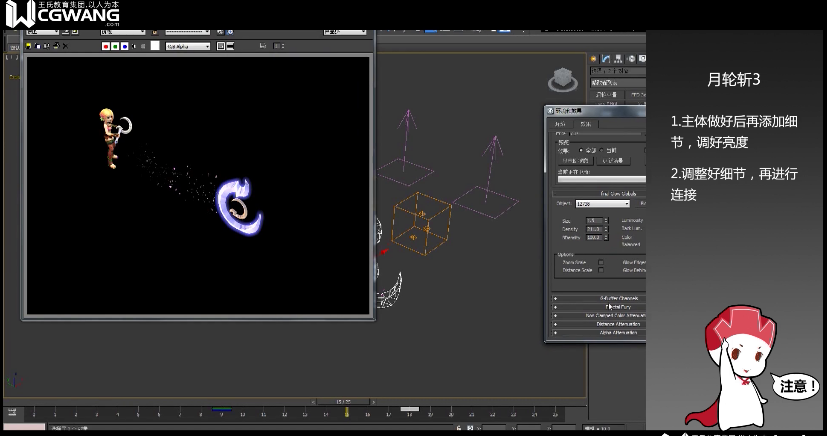827x436 pixels.
Task: Select the white keyframe on the track bar
Action: 409,409
